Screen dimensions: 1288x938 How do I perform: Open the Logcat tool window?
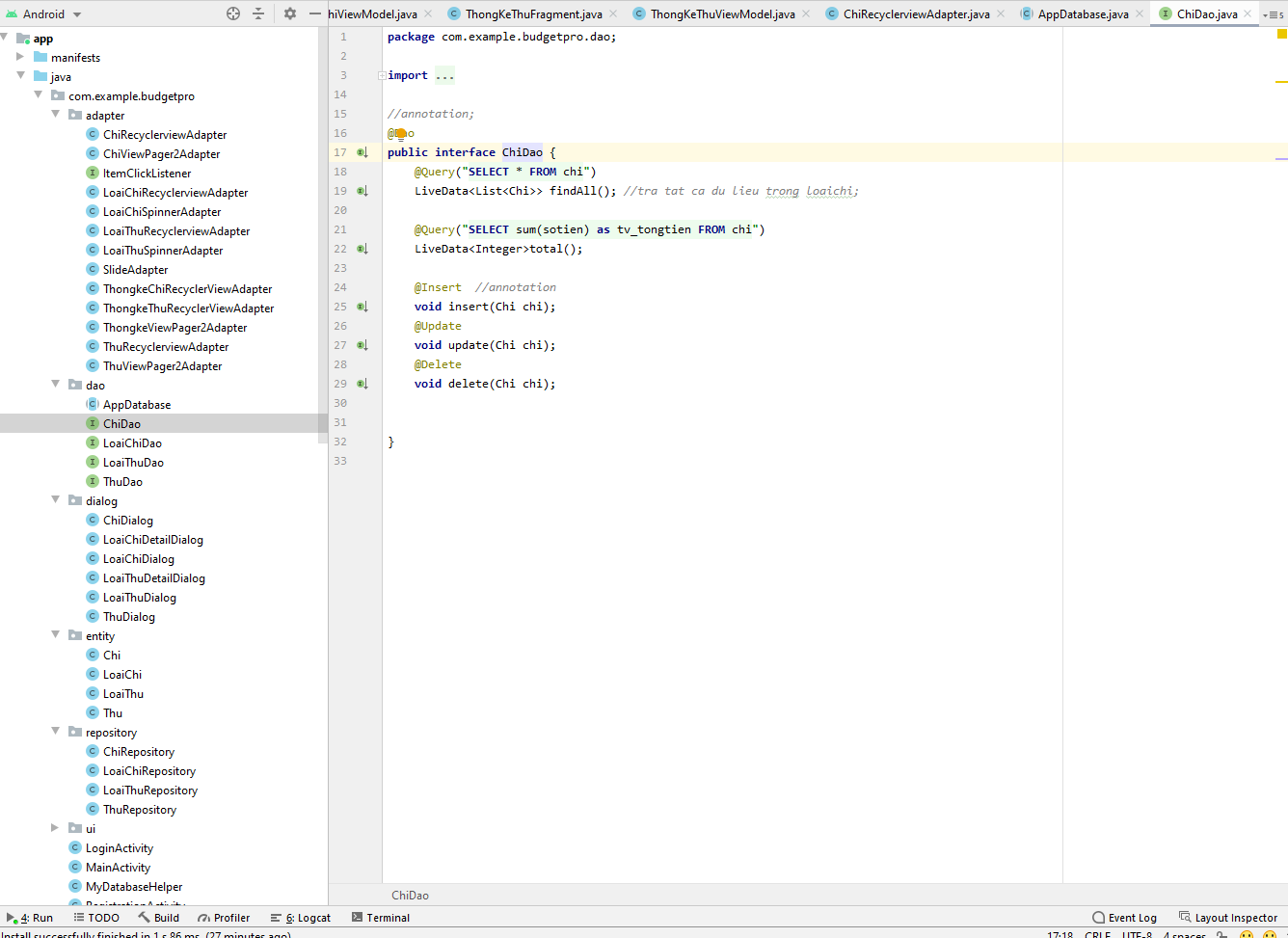tap(301, 918)
